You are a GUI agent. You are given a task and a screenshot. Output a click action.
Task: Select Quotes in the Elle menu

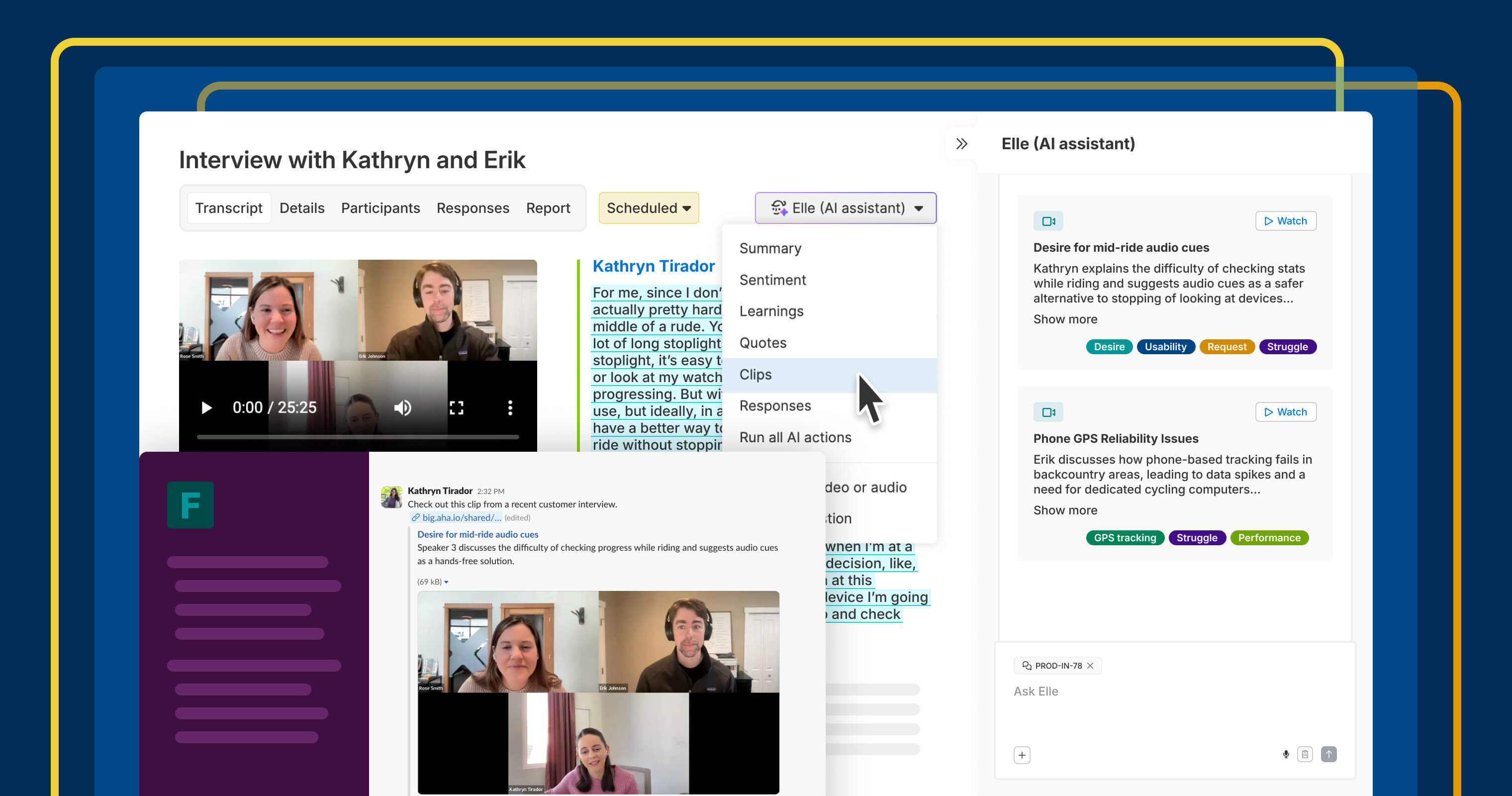click(830, 343)
